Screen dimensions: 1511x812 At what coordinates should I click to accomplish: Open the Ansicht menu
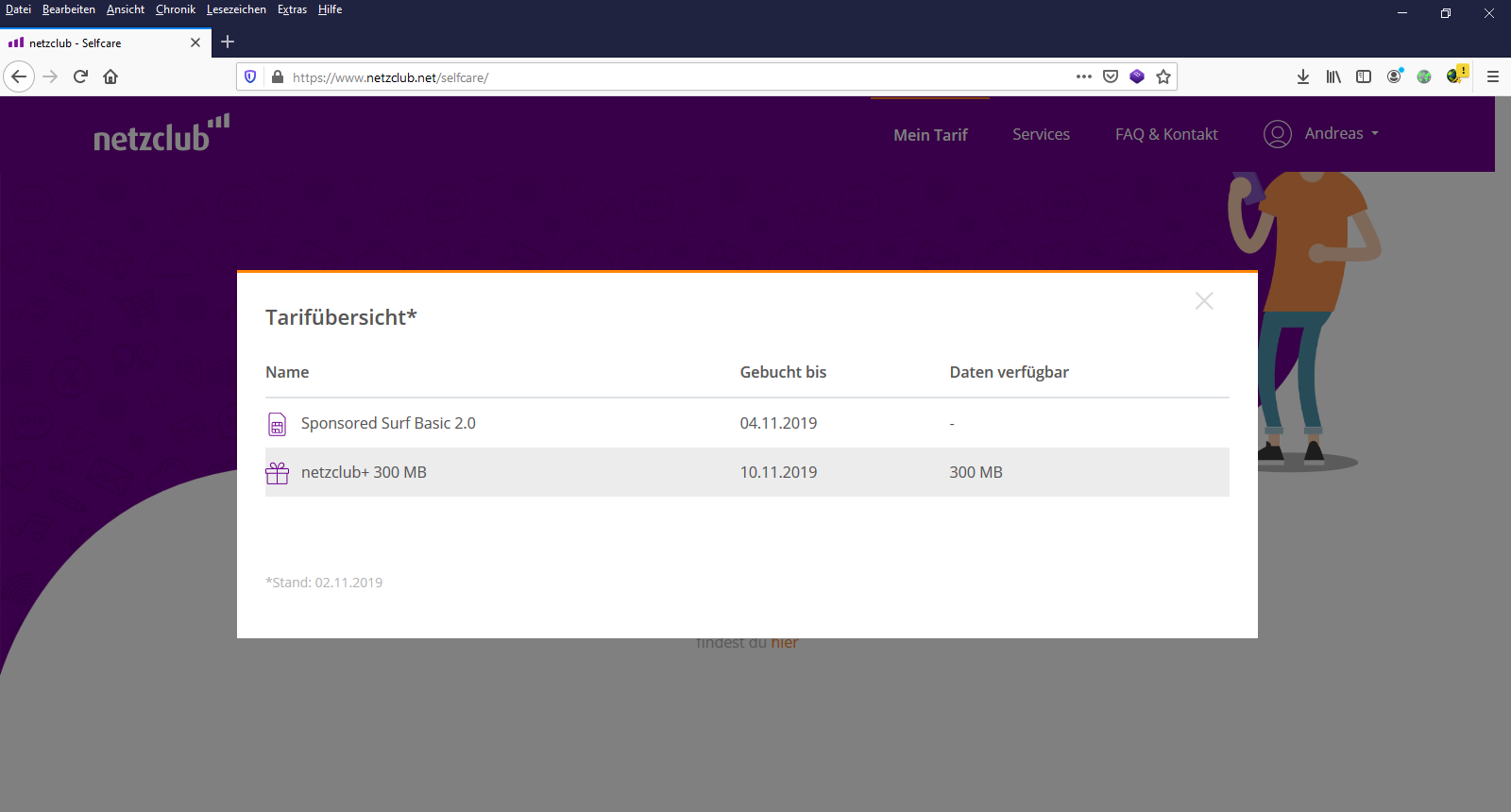(x=126, y=9)
